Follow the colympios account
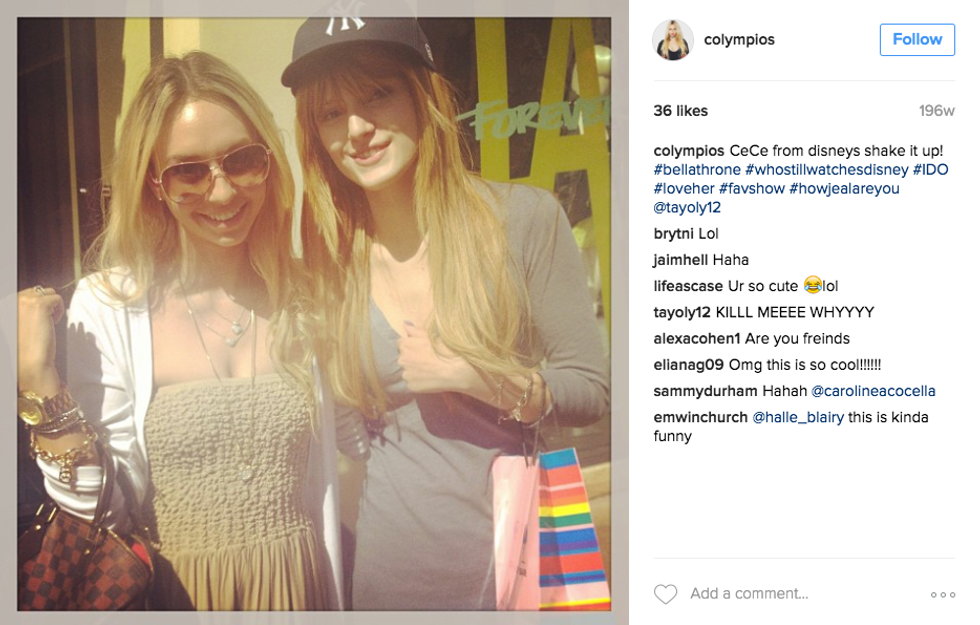This screenshot has width=980, height=625. click(917, 39)
